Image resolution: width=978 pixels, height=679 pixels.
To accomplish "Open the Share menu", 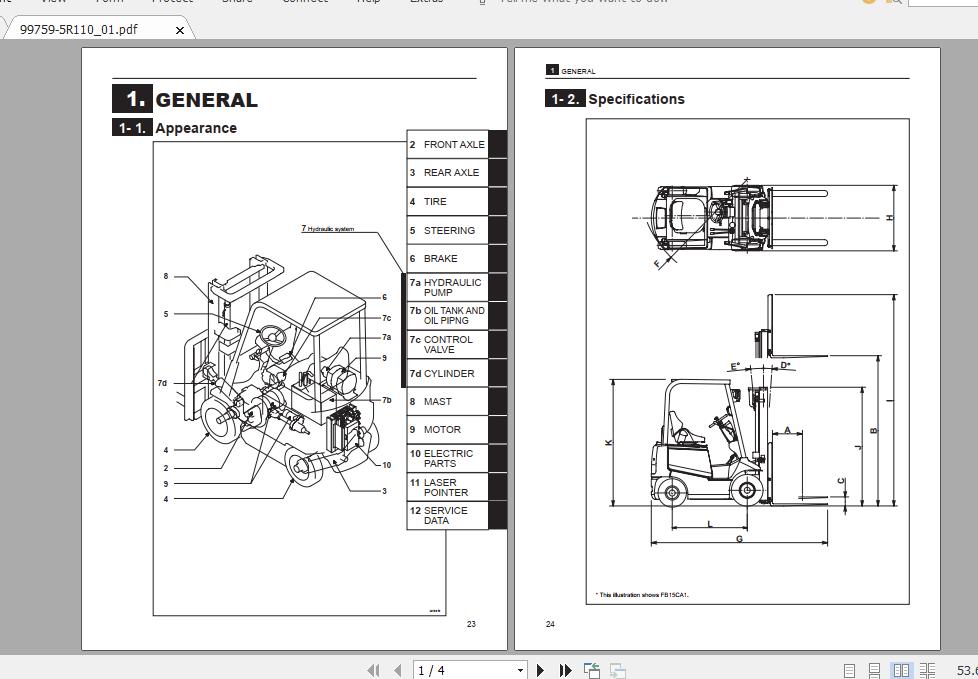I will point(237,3).
